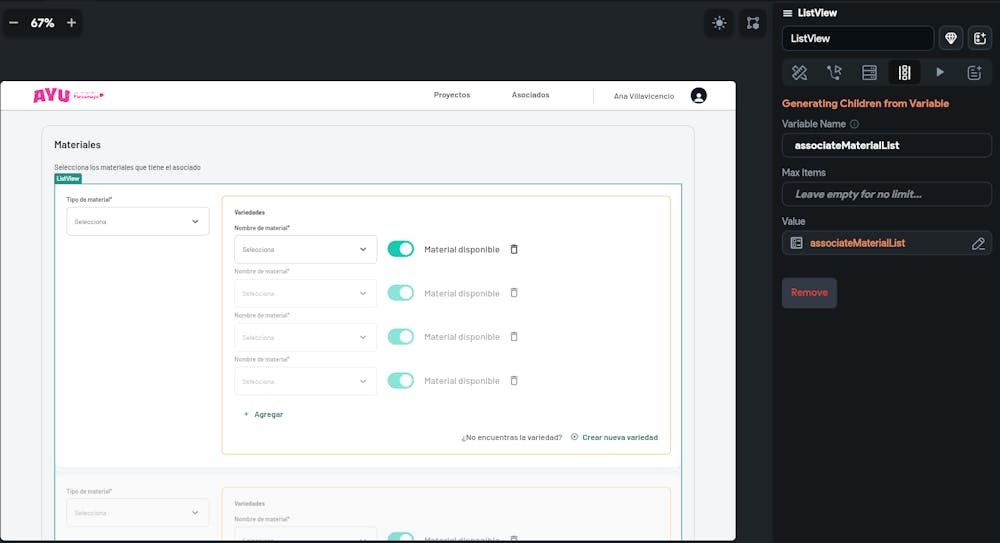Open the design properties ruler-pencil tab
Image resolution: width=1000 pixels, height=543 pixels.
point(799,73)
